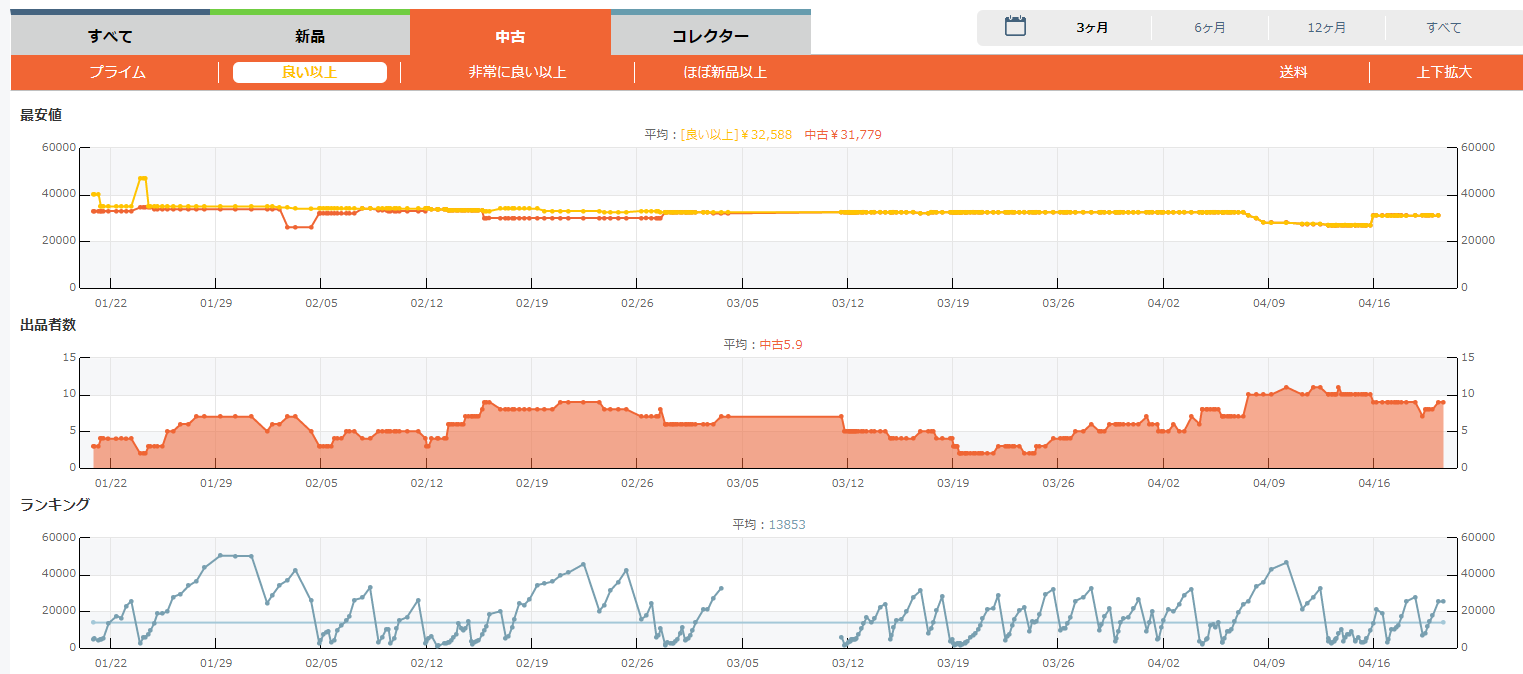
Task: Choose the 6ヶ月 time range
Action: pyautogui.click(x=1209, y=28)
